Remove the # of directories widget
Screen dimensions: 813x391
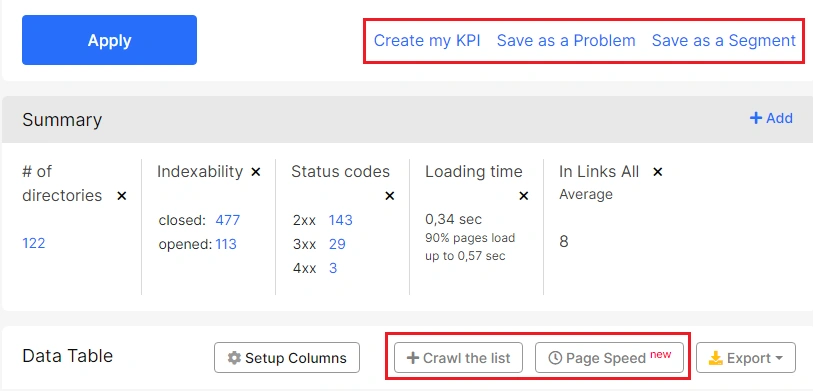121,196
